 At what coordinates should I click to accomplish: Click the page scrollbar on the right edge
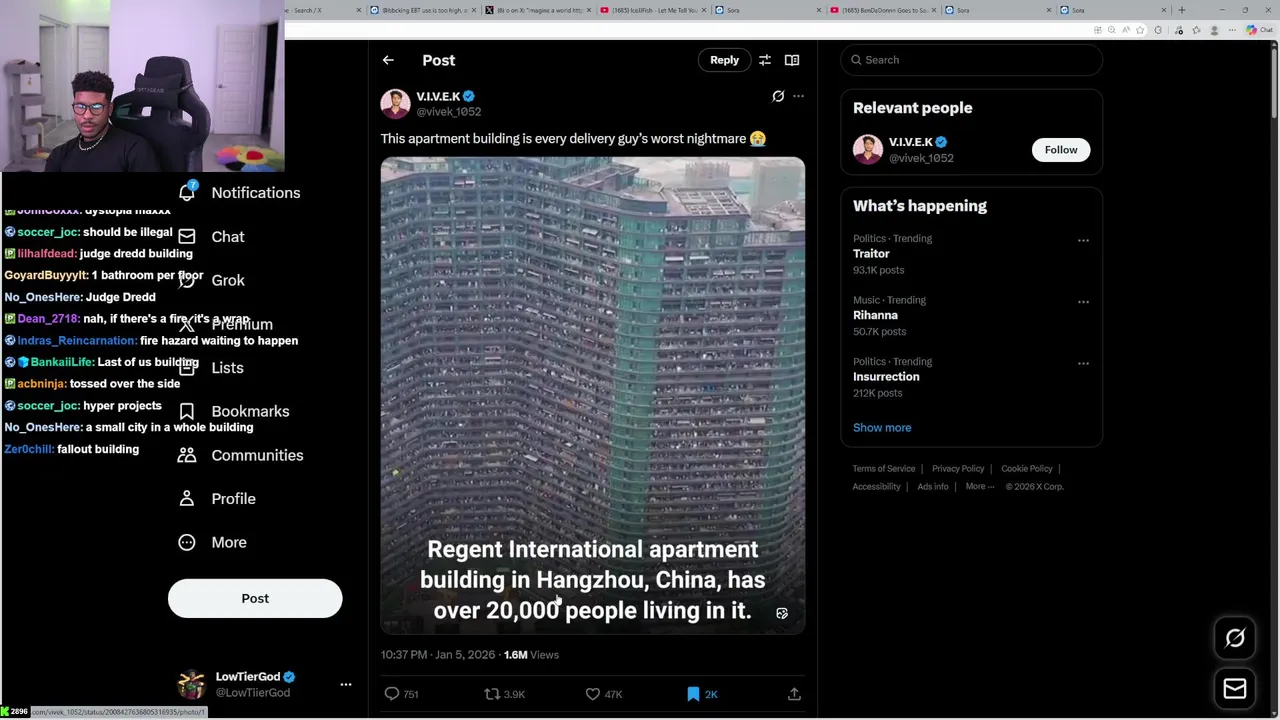pyautogui.click(x=1273, y=85)
